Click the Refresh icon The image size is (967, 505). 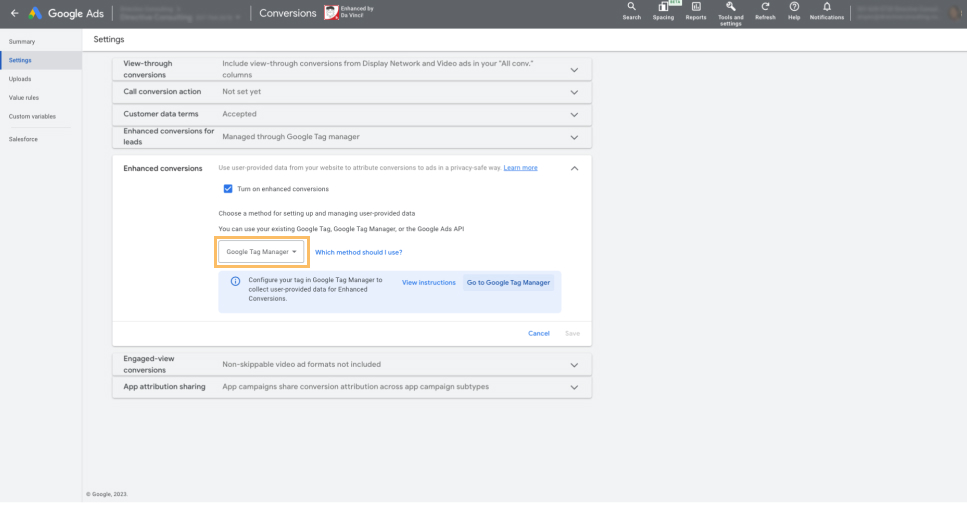[x=765, y=11]
